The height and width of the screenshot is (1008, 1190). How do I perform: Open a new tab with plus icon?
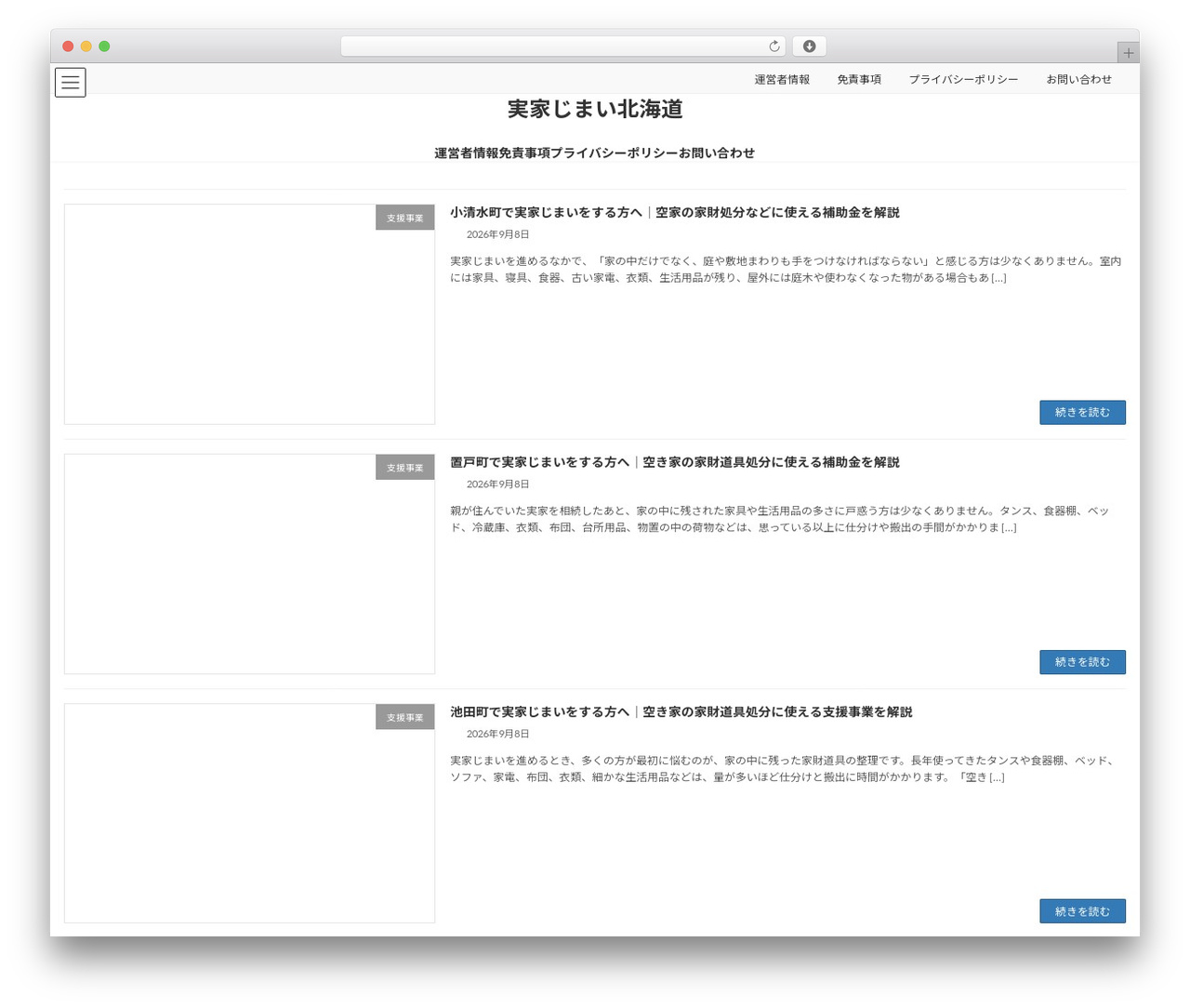point(1128,53)
